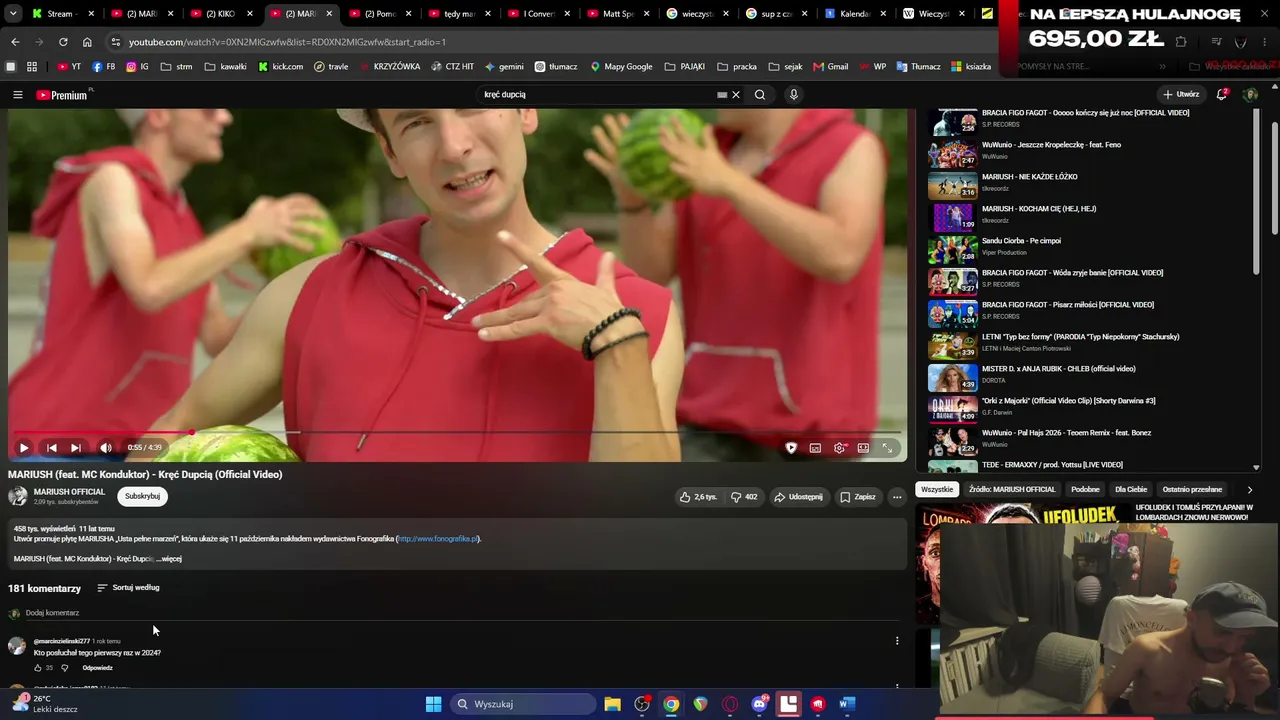Screen dimensions: 1280x720
Task: Reply with Odpowiedz on first comment
Action: tap(97, 668)
